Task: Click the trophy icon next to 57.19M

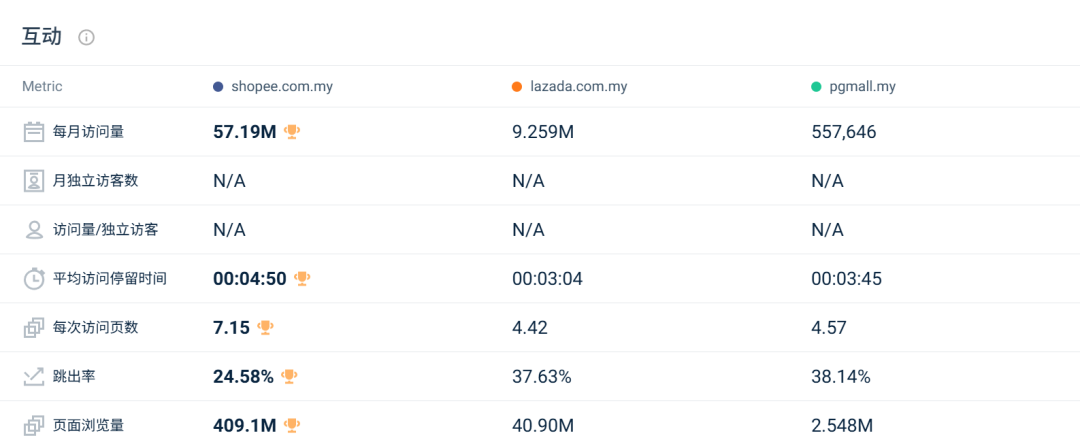Action: [x=292, y=131]
